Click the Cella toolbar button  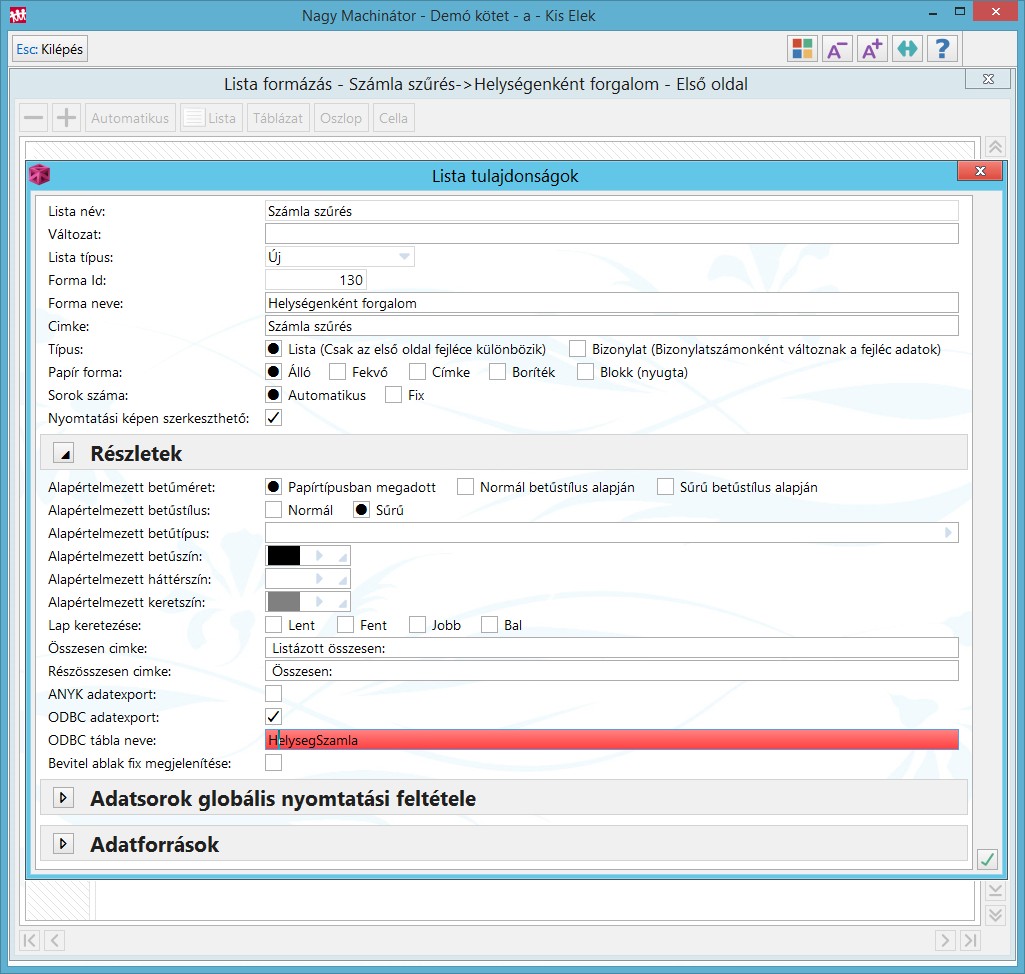(x=394, y=118)
